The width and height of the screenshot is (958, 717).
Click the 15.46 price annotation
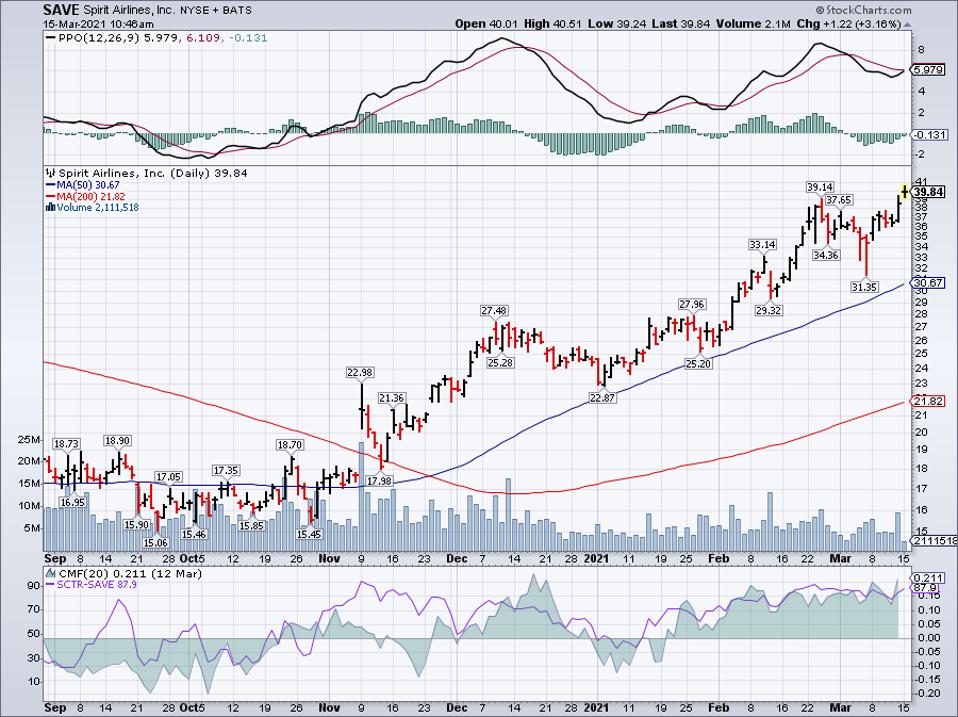point(194,534)
